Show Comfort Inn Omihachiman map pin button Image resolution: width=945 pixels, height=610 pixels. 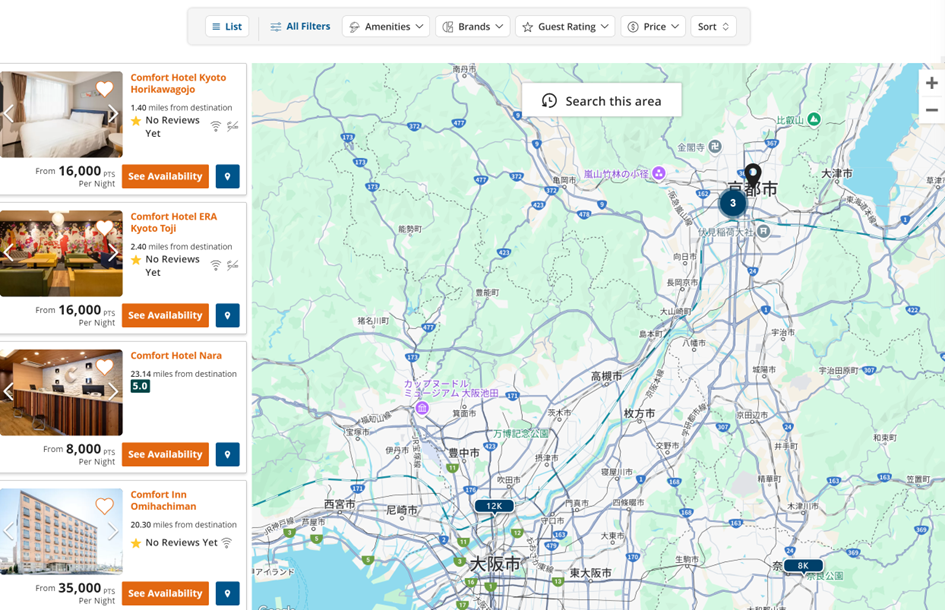click(227, 593)
